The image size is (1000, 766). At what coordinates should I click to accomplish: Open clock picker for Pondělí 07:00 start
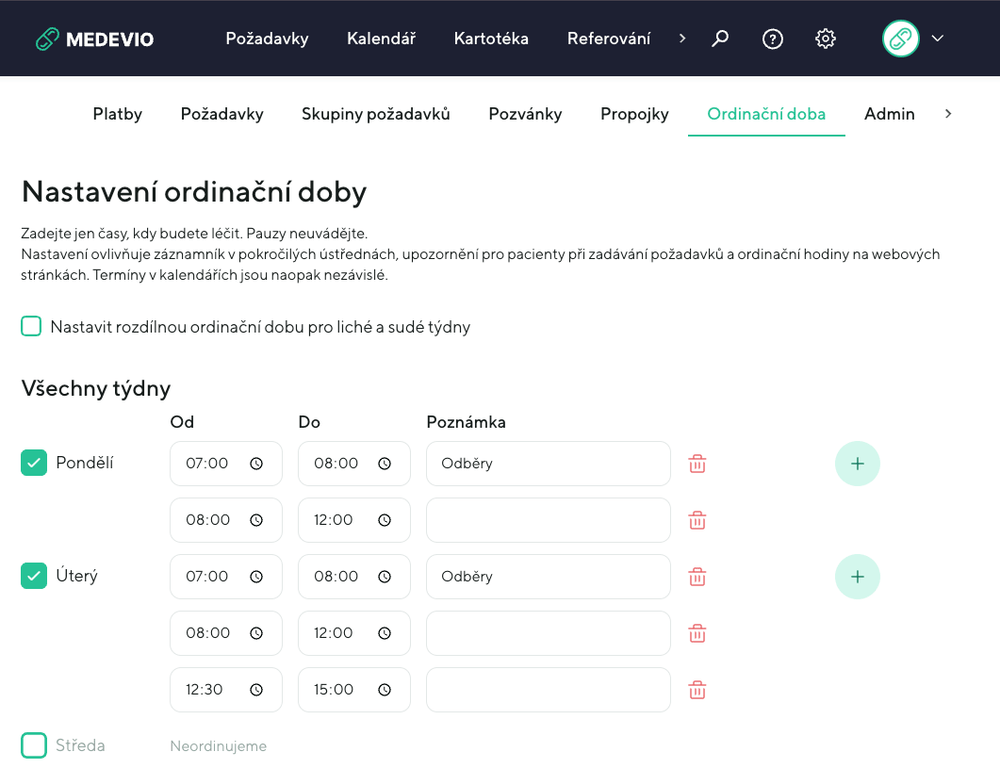click(256, 464)
